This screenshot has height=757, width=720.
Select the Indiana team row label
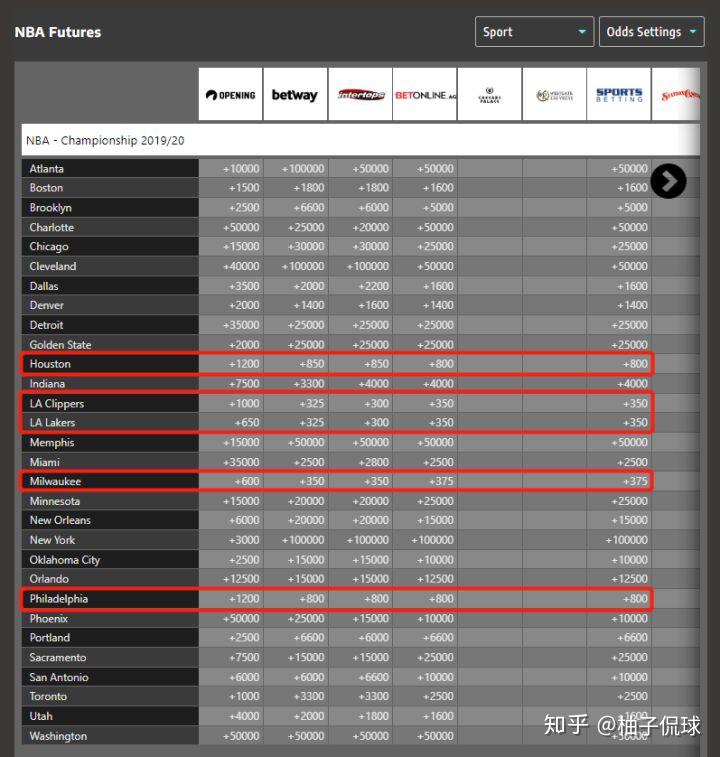pyautogui.click(x=110, y=384)
